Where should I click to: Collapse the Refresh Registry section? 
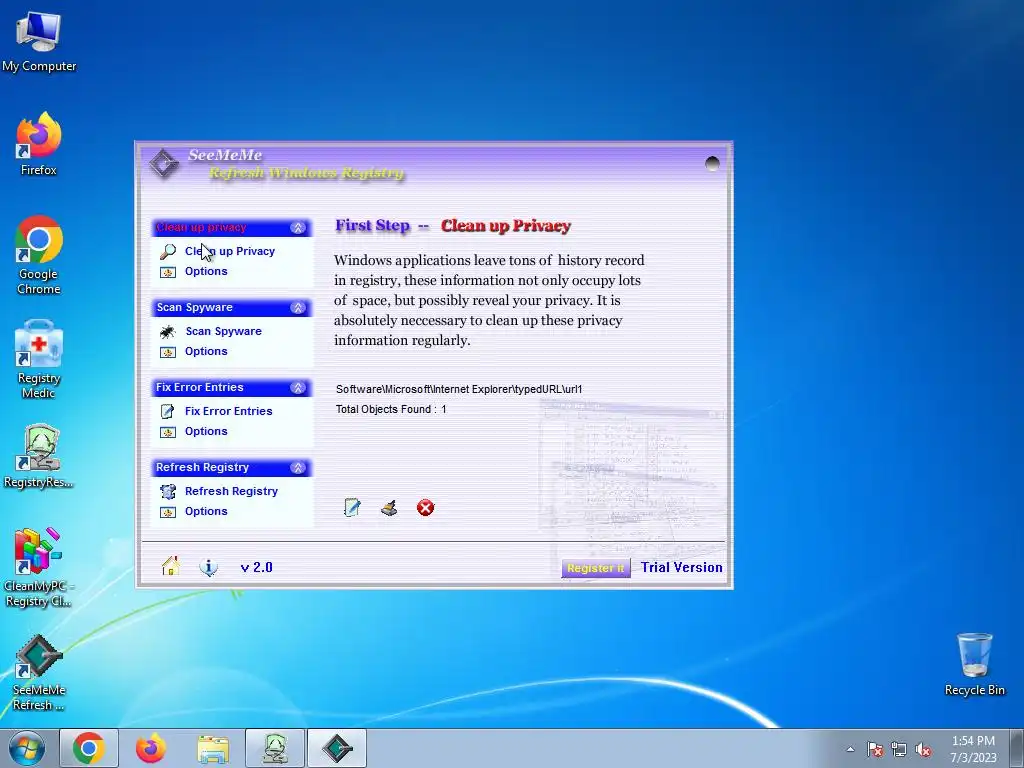pos(298,468)
